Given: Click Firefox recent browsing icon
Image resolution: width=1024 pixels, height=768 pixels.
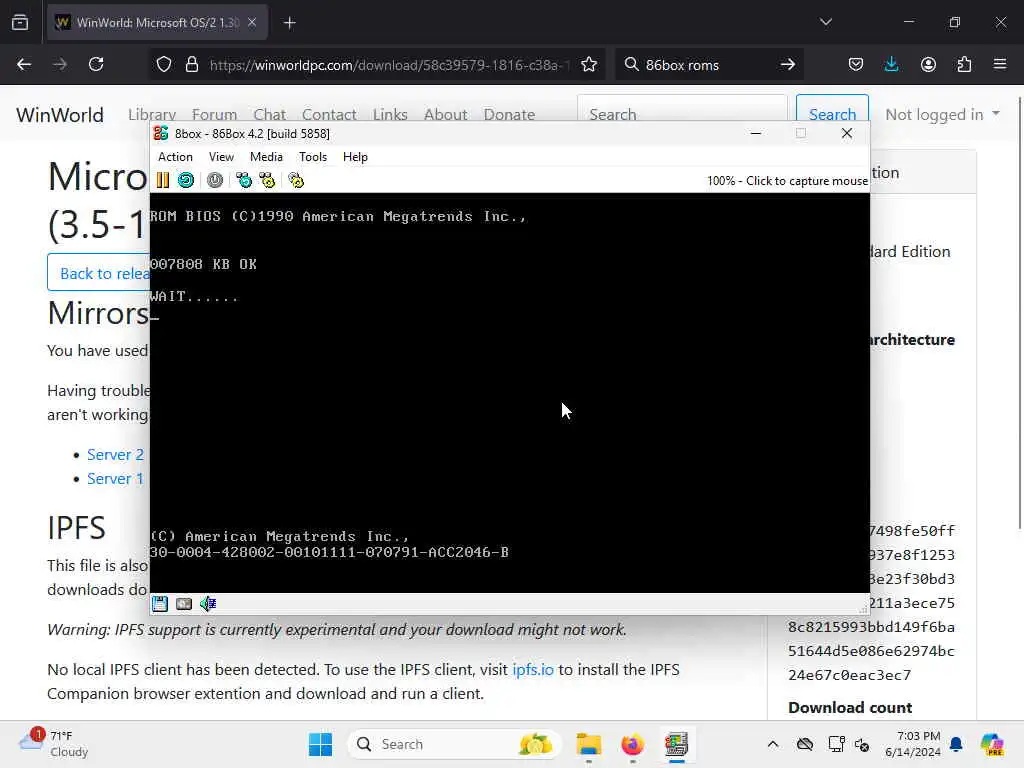Looking at the screenshot, I should [20, 22].
